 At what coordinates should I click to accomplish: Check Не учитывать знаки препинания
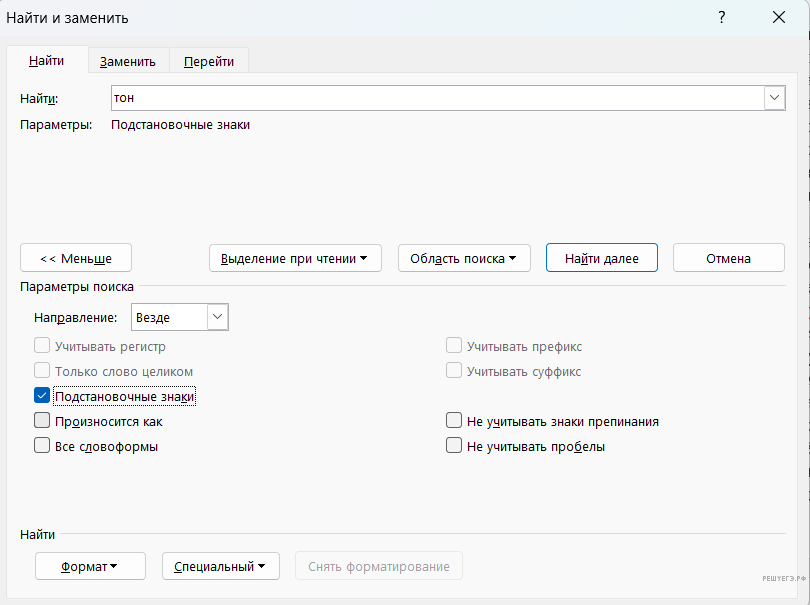click(x=454, y=421)
